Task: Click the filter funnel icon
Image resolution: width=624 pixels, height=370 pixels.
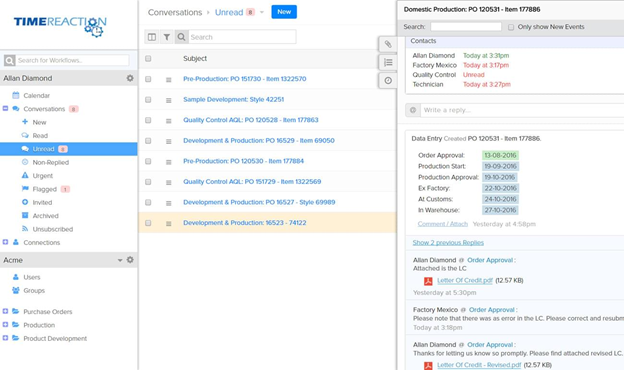Action: click(167, 37)
